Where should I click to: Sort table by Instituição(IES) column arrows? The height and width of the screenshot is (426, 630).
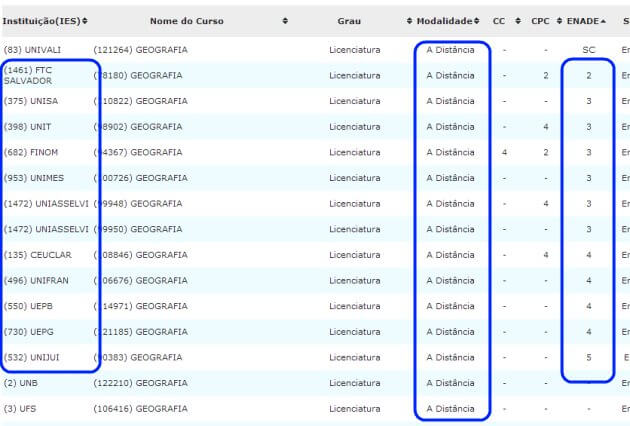[85, 21]
